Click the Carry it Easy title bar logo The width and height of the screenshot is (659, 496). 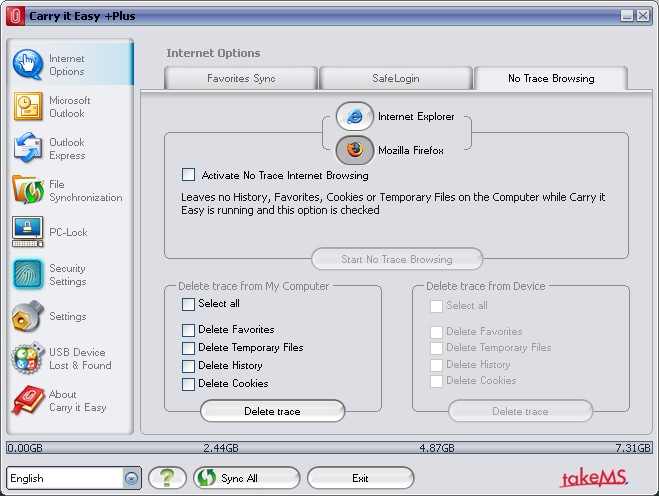click(x=15, y=16)
